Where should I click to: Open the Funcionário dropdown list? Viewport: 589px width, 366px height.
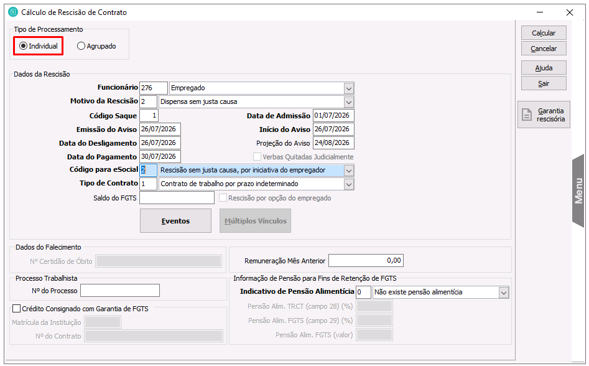(x=349, y=88)
